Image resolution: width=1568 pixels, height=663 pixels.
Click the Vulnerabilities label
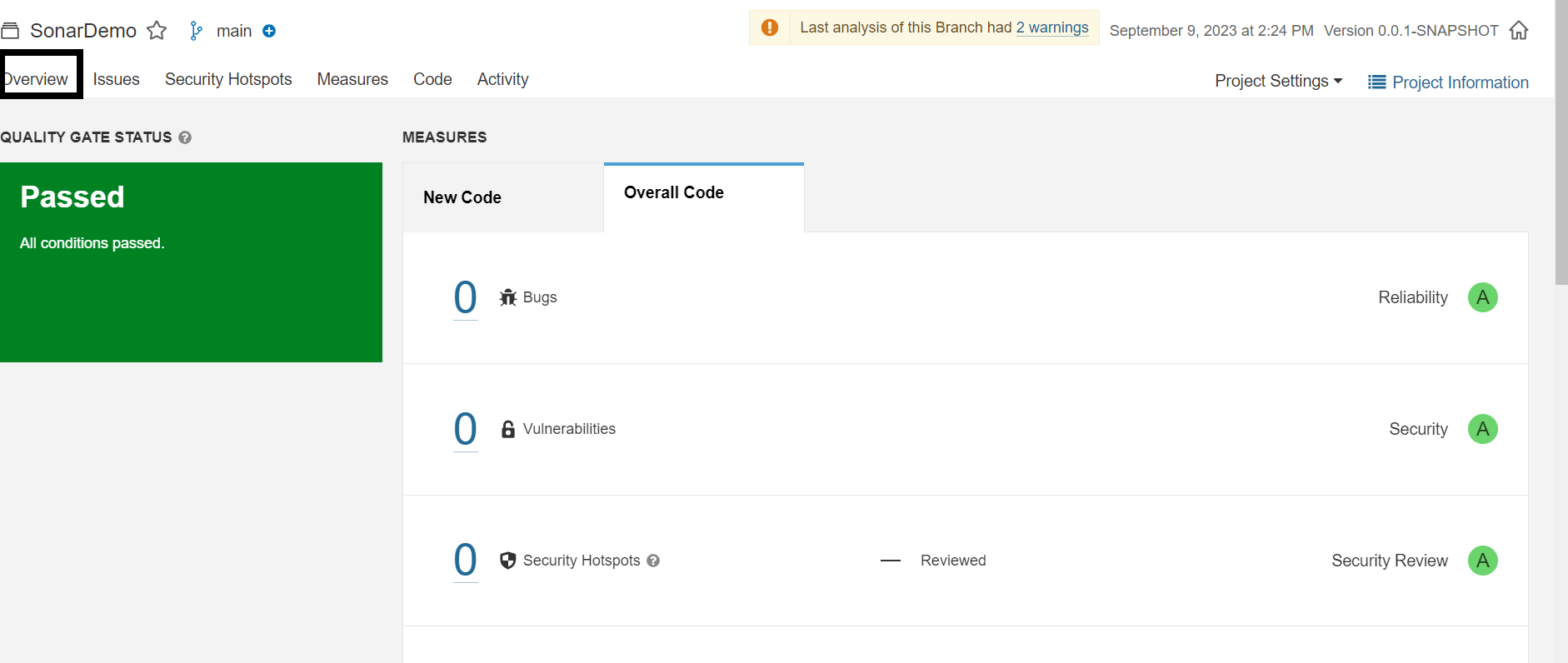(x=569, y=429)
